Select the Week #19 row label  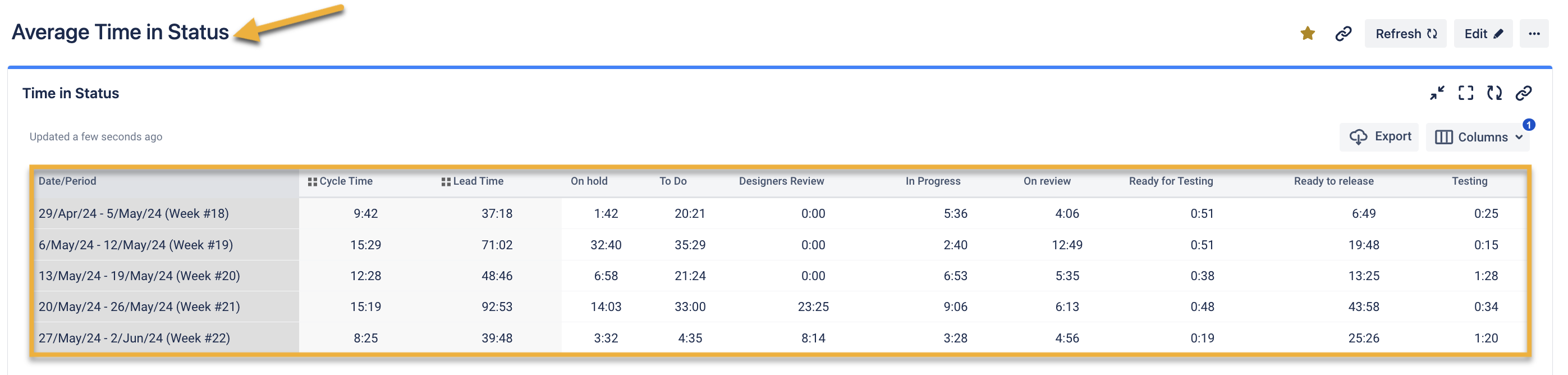(x=136, y=245)
